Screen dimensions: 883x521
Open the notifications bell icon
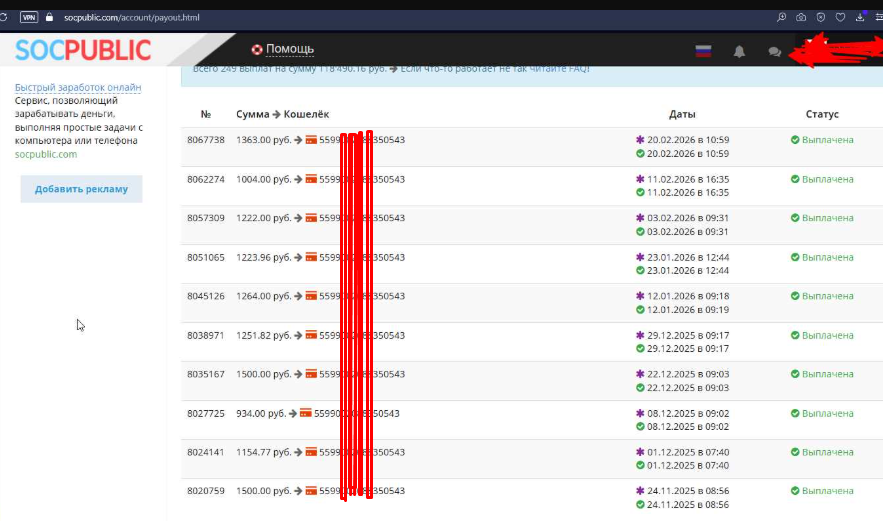(x=740, y=51)
